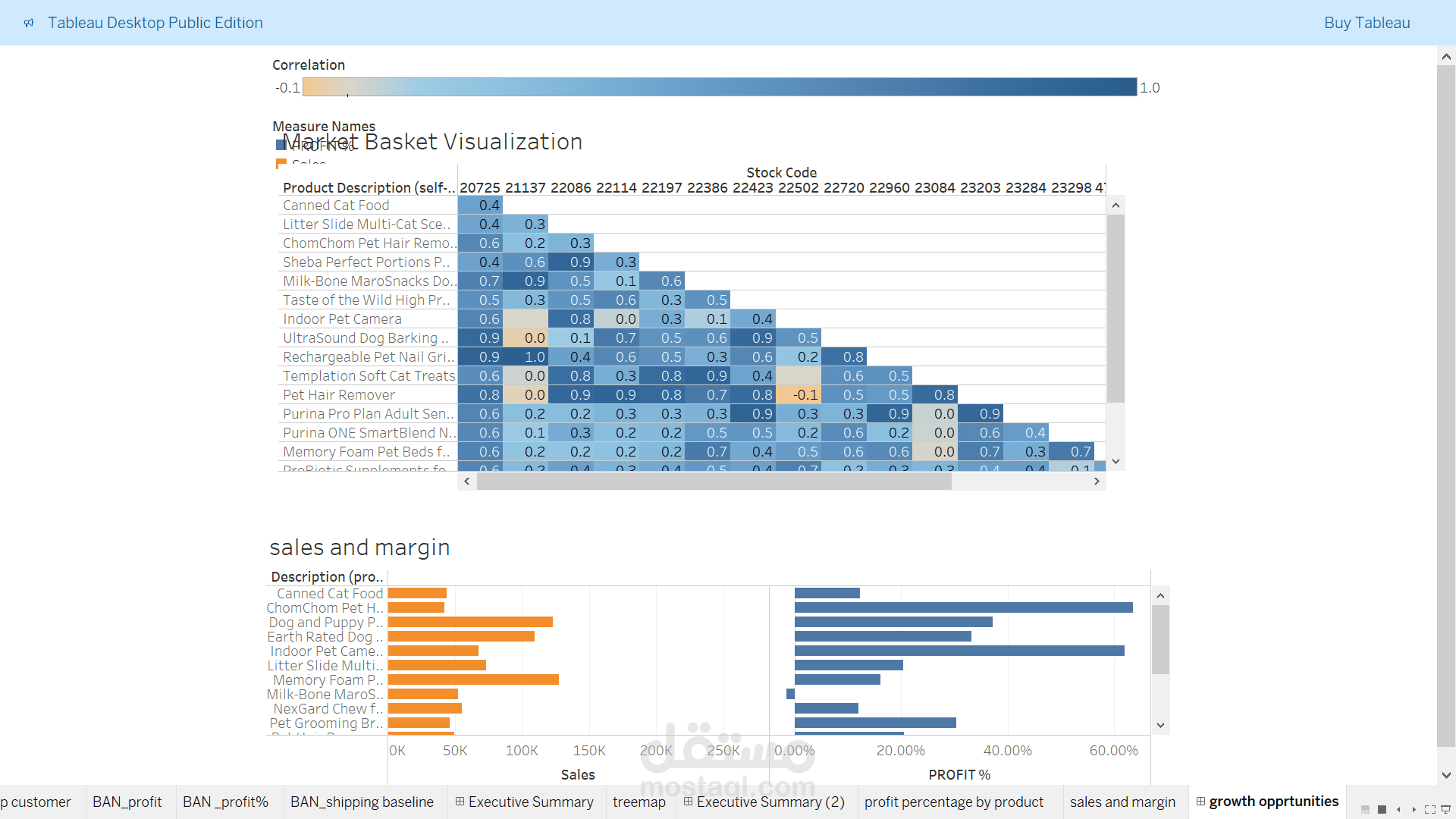Screen dimensions: 1456x819
Task: Open the BAN_shipping baseline tab
Action: tap(362, 802)
